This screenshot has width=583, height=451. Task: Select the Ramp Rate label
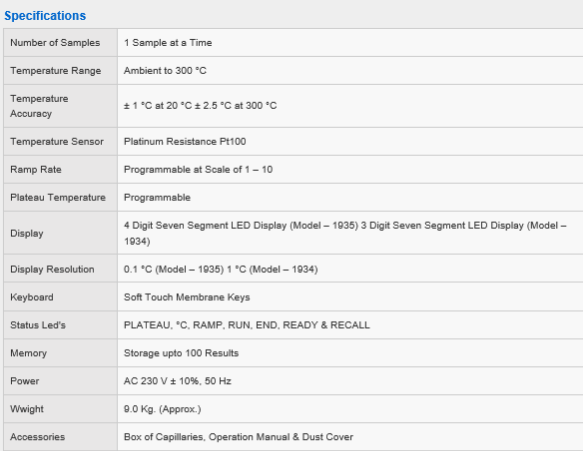(x=36, y=170)
